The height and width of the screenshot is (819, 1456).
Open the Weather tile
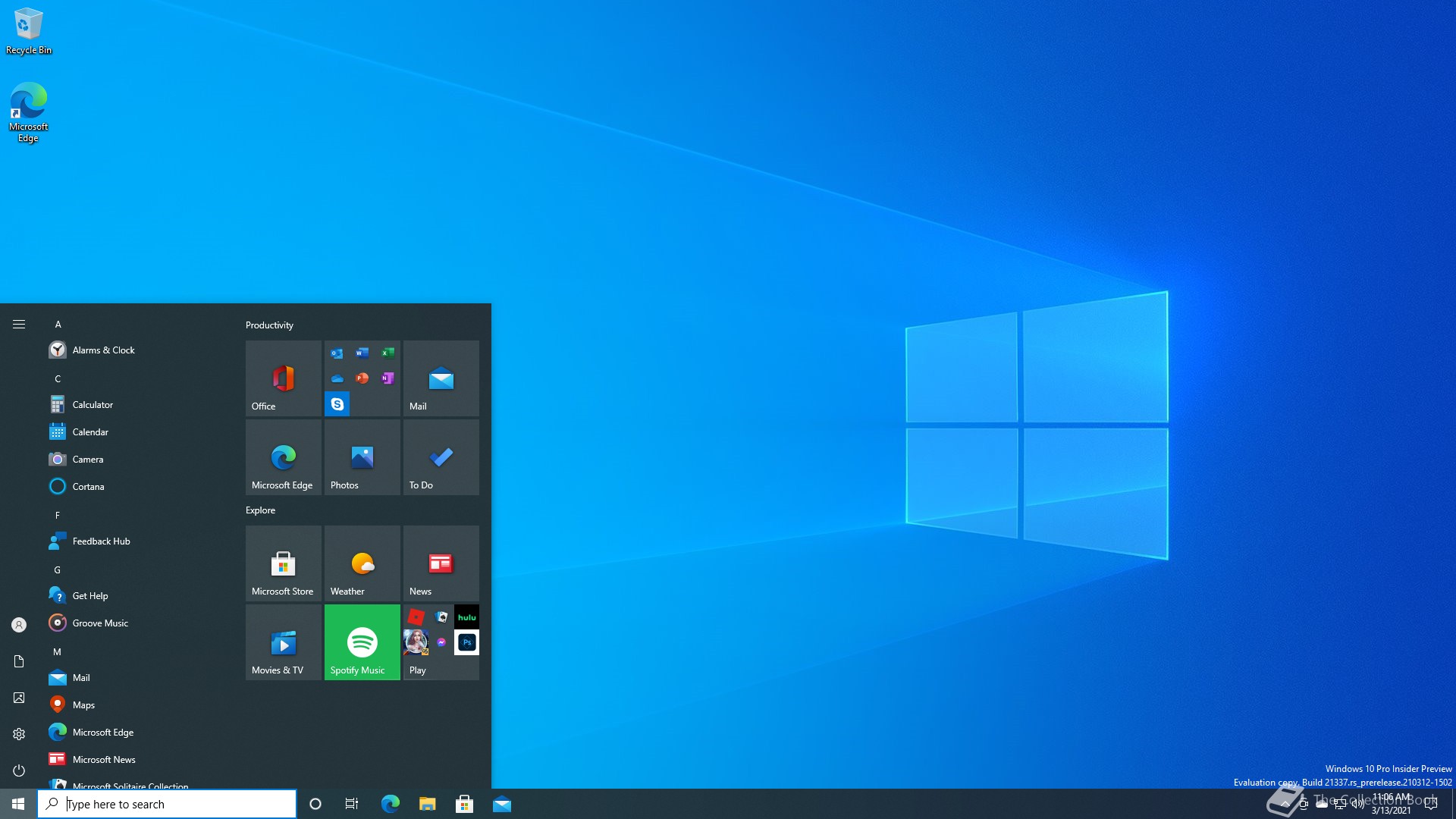(362, 563)
